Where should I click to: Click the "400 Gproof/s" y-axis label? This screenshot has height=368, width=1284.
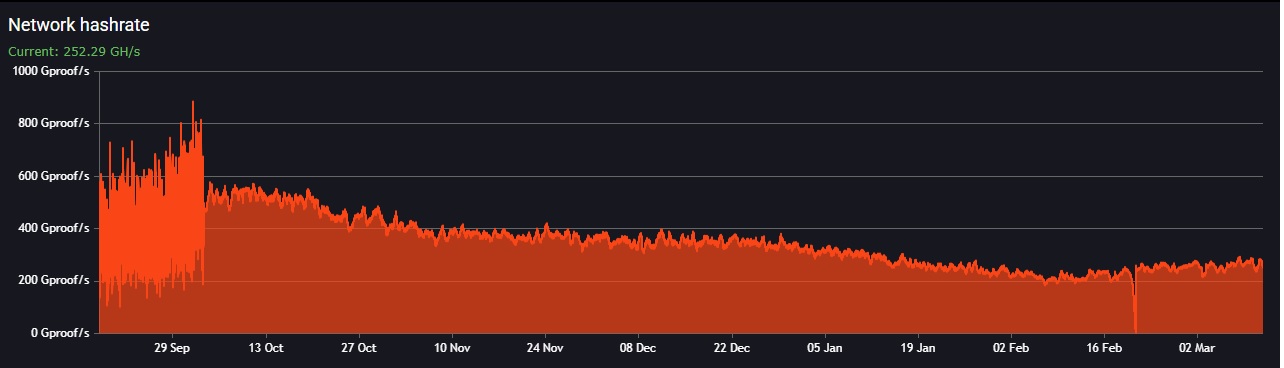(54, 228)
